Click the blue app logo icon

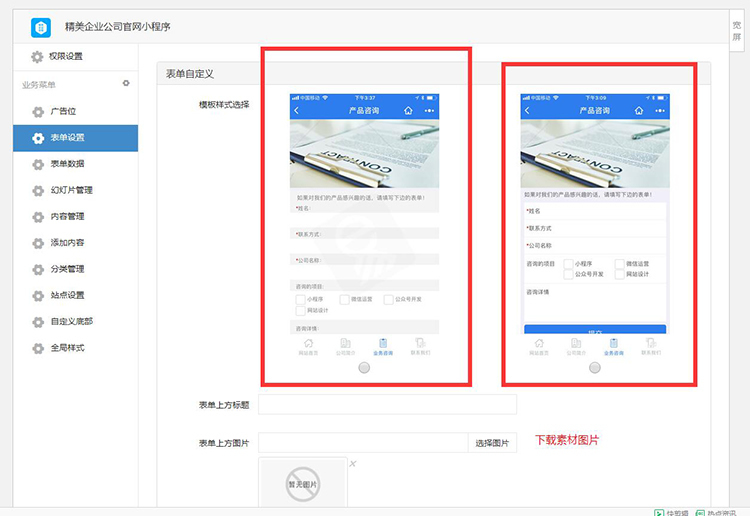pyautogui.click(x=40, y=27)
